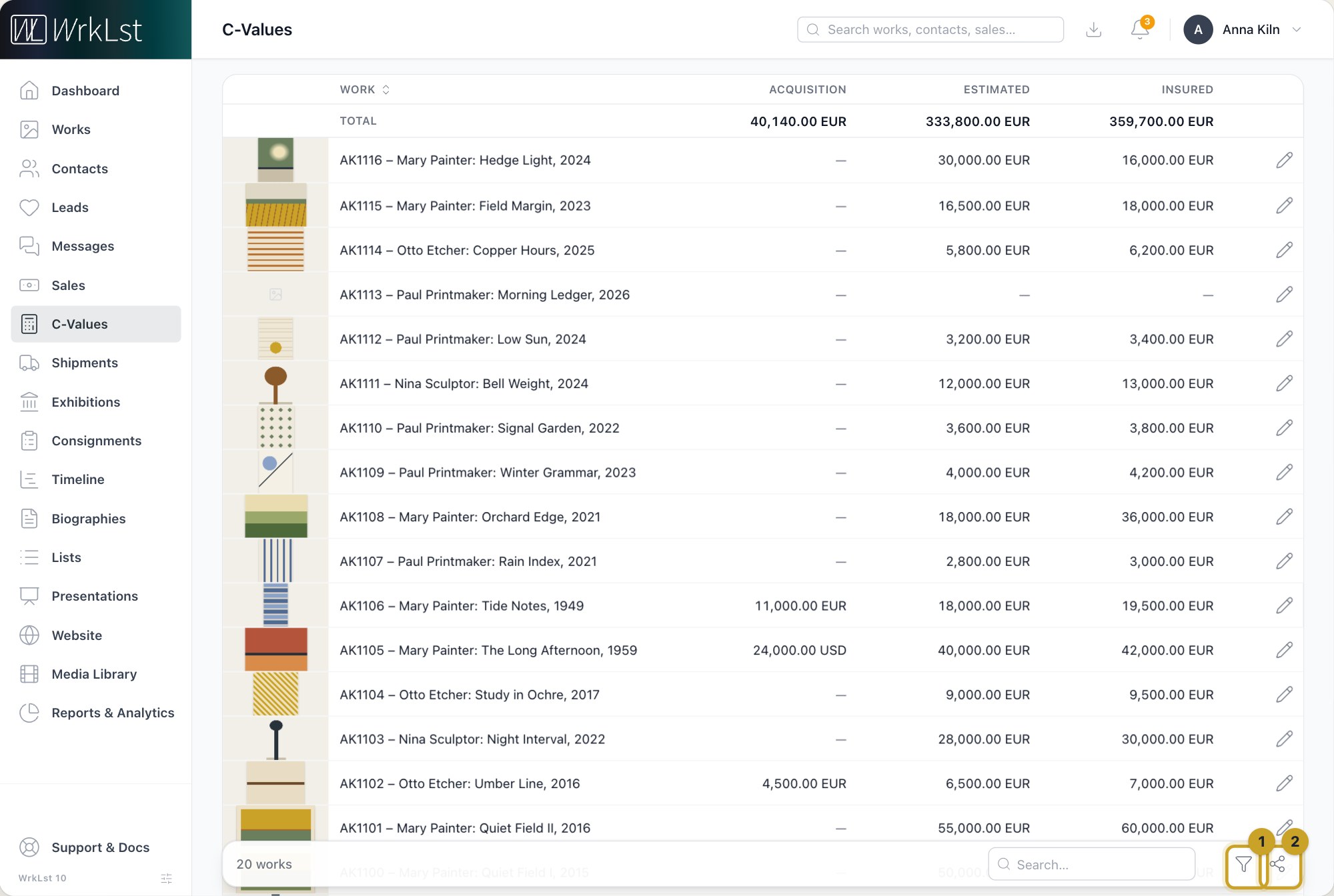Image resolution: width=1334 pixels, height=896 pixels.
Task: Open the WrkLst logo home link
Action: click(x=77, y=29)
